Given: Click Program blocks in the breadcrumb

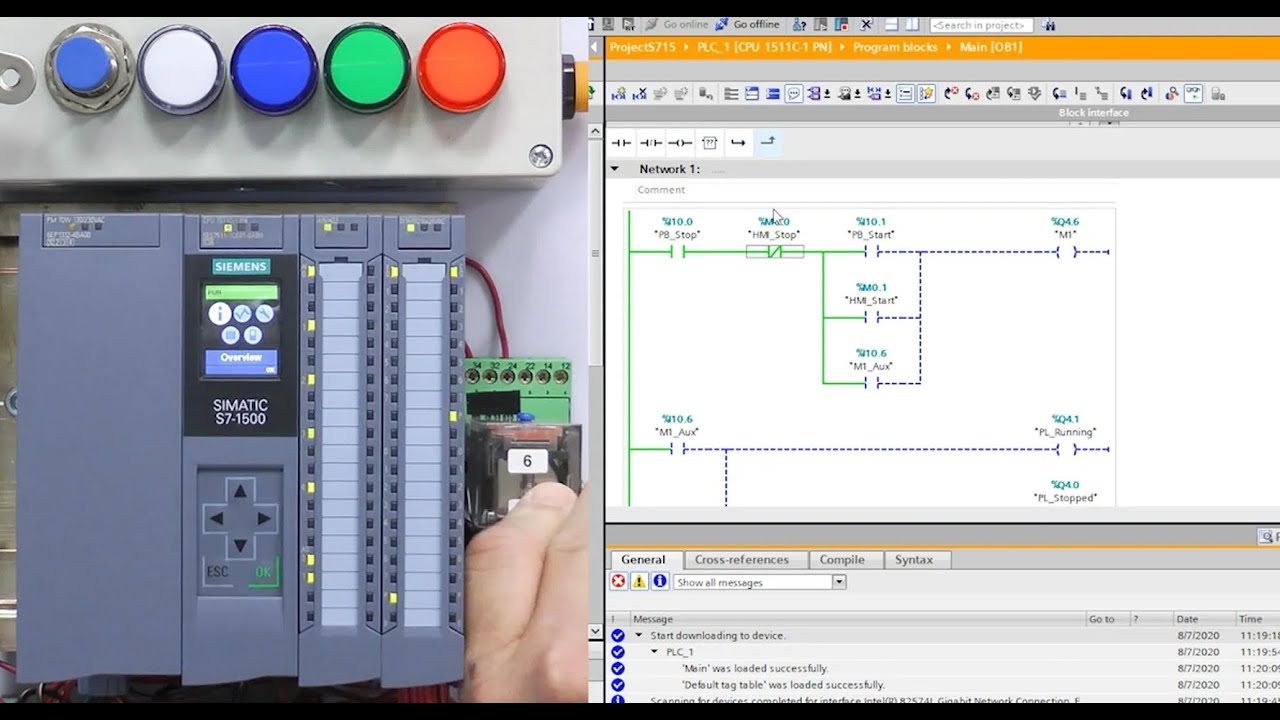Looking at the screenshot, I should [x=895, y=47].
